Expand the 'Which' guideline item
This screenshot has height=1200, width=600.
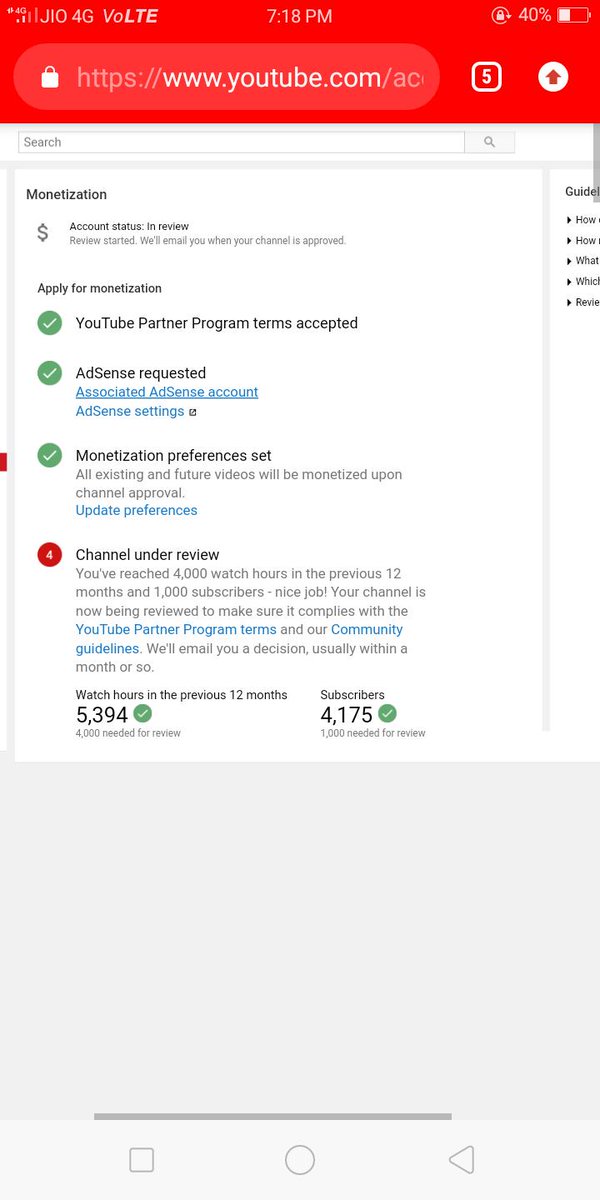point(582,282)
